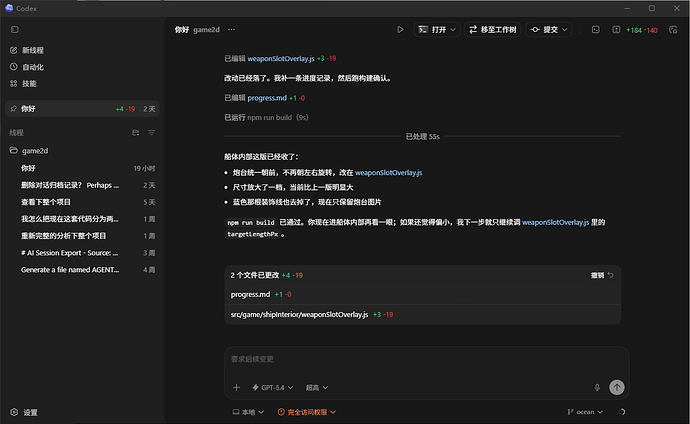Screen dimensions: 690x424
Task: Click 撤销 undo on changed files card
Action: pos(602,275)
